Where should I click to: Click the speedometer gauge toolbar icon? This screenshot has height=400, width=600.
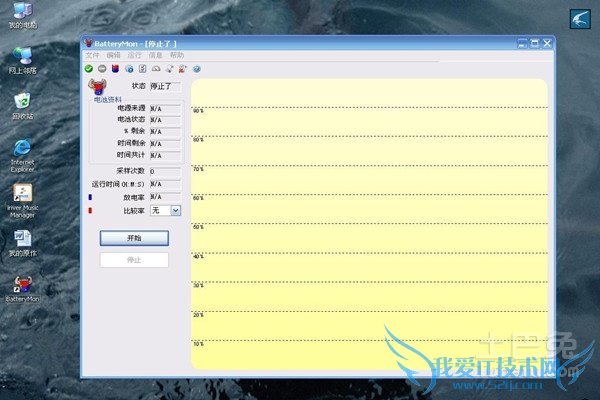point(156,69)
